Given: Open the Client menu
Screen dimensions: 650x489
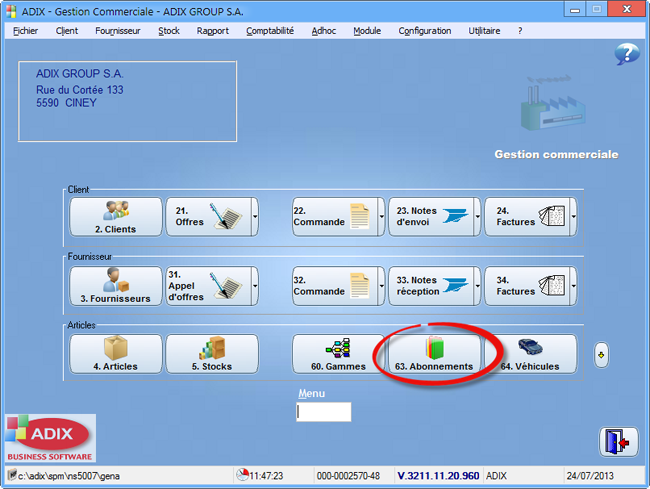Looking at the screenshot, I should [67, 31].
